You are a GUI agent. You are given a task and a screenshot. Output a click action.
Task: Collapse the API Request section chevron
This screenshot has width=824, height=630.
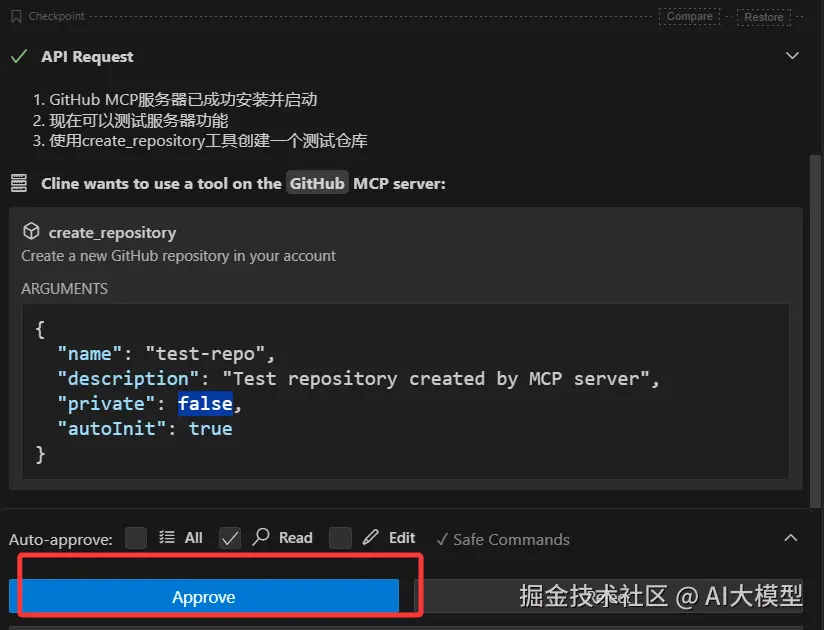tap(792, 56)
